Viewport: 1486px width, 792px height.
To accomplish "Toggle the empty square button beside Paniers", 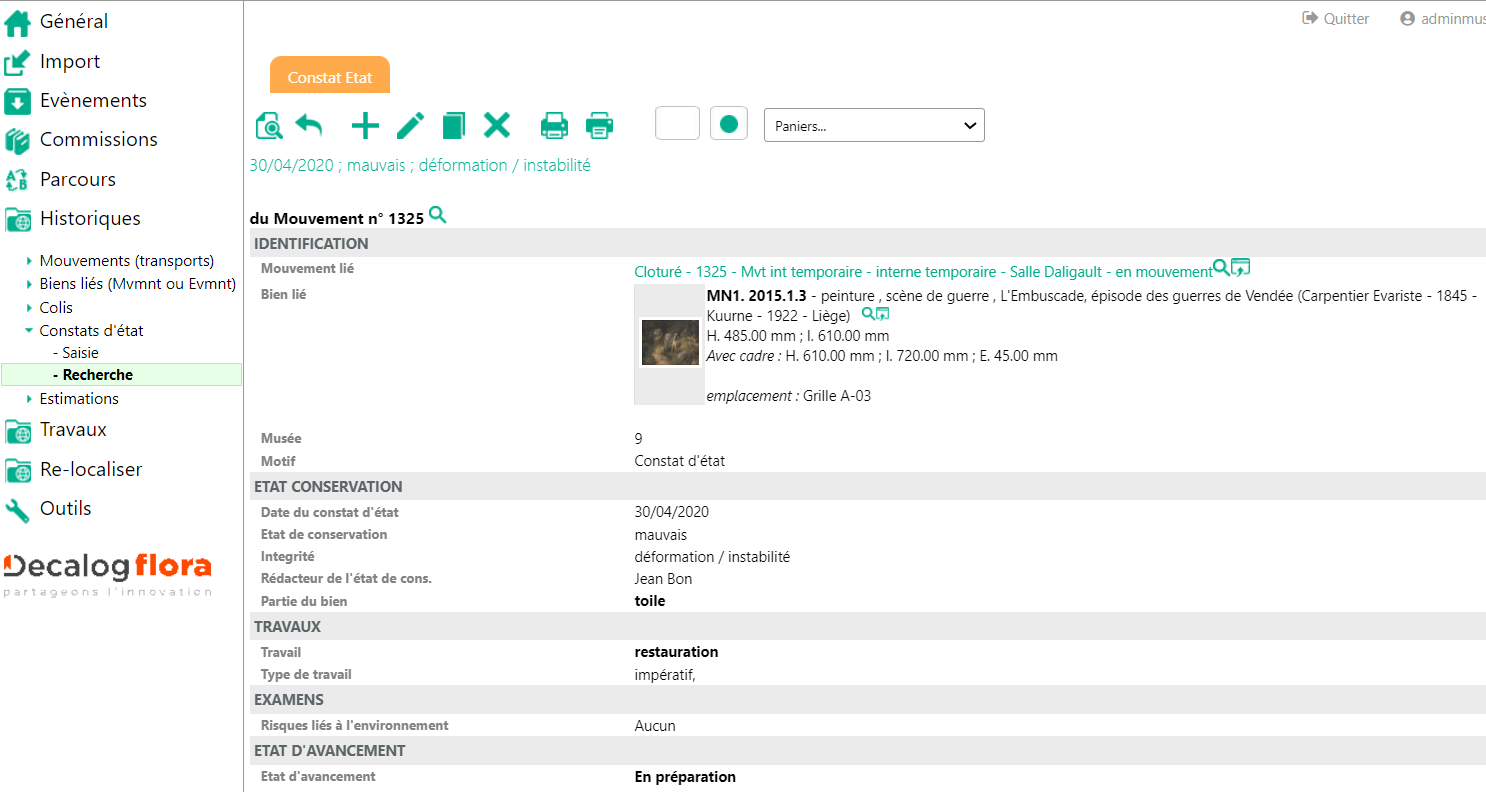I will (677, 124).
